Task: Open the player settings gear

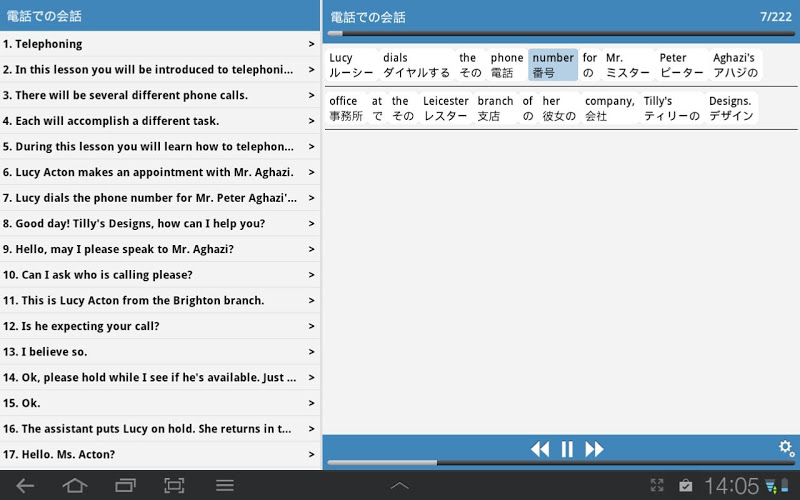Action: [786, 448]
